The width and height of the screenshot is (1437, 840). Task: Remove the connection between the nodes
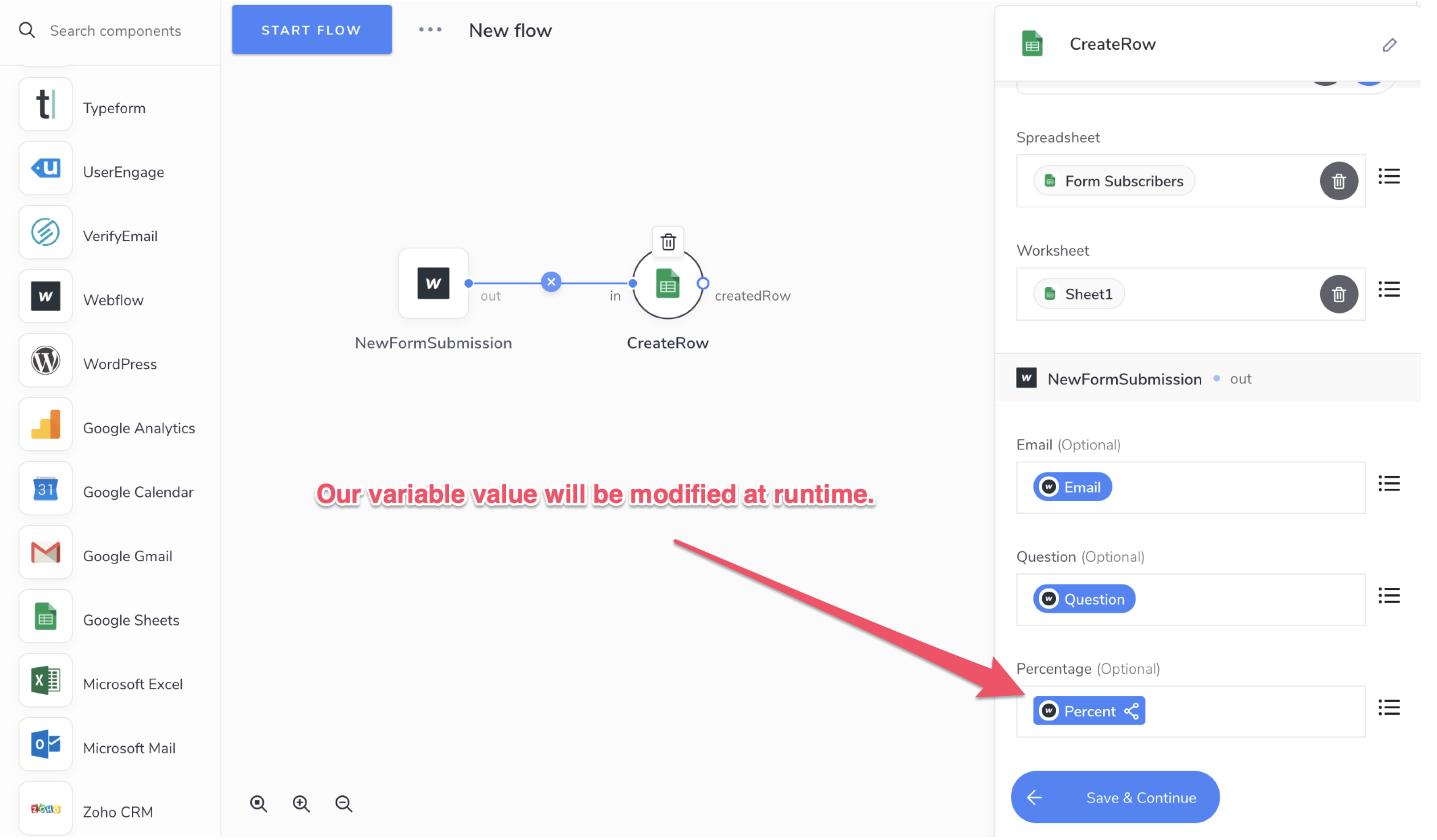(551, 282)
